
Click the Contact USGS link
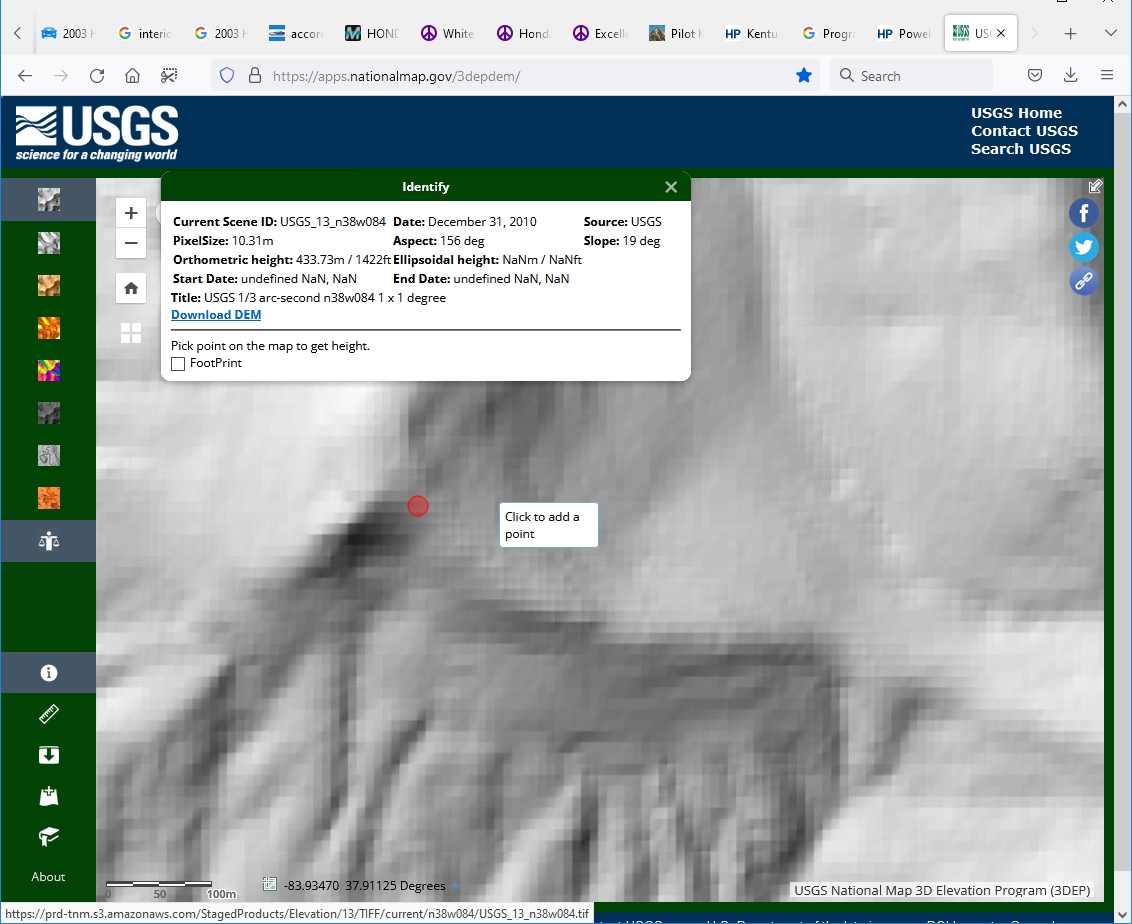click(1024, 131)
